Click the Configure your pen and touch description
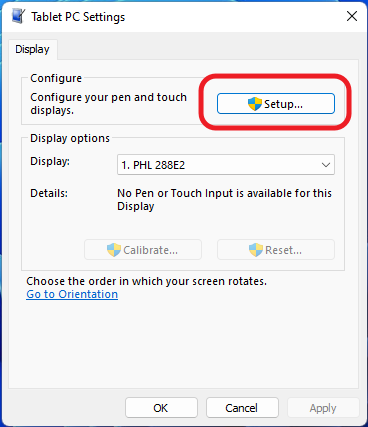The image size is (368, 427). (108, 104)
